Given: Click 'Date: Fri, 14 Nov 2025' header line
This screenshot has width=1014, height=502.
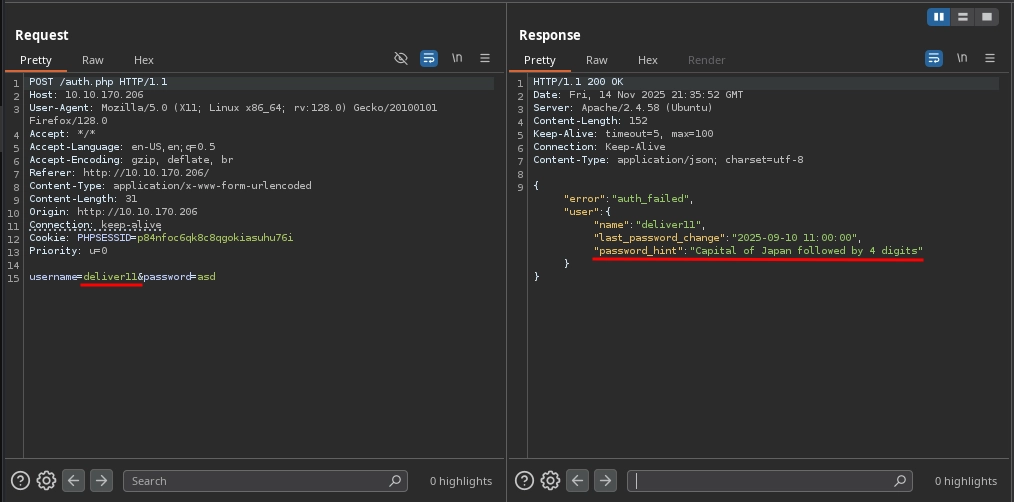Looking at the screenshot, I should (x=638, y=95).
